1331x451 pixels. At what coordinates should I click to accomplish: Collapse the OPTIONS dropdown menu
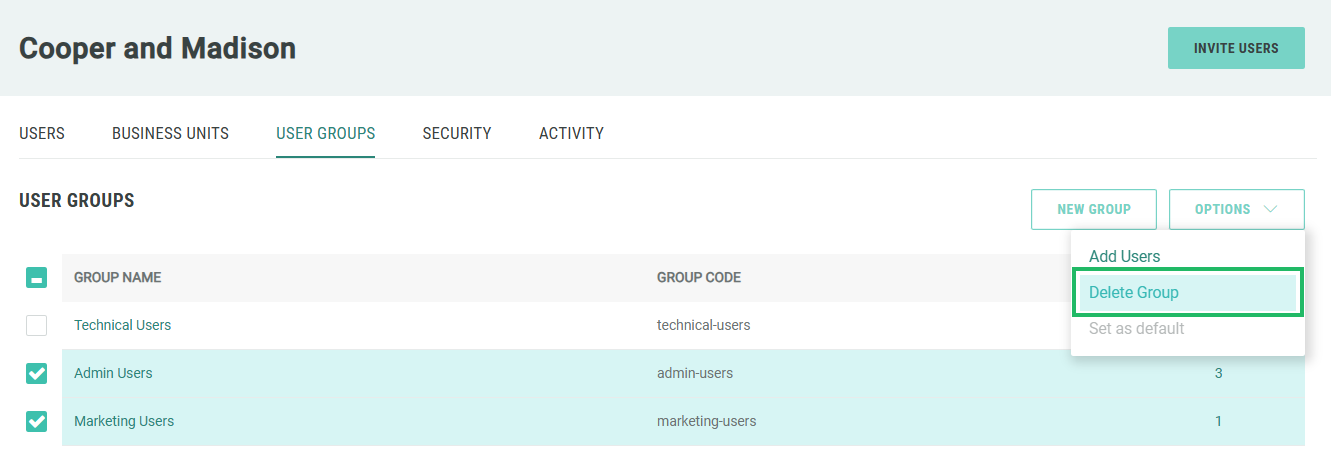[x=1236, y=209]
